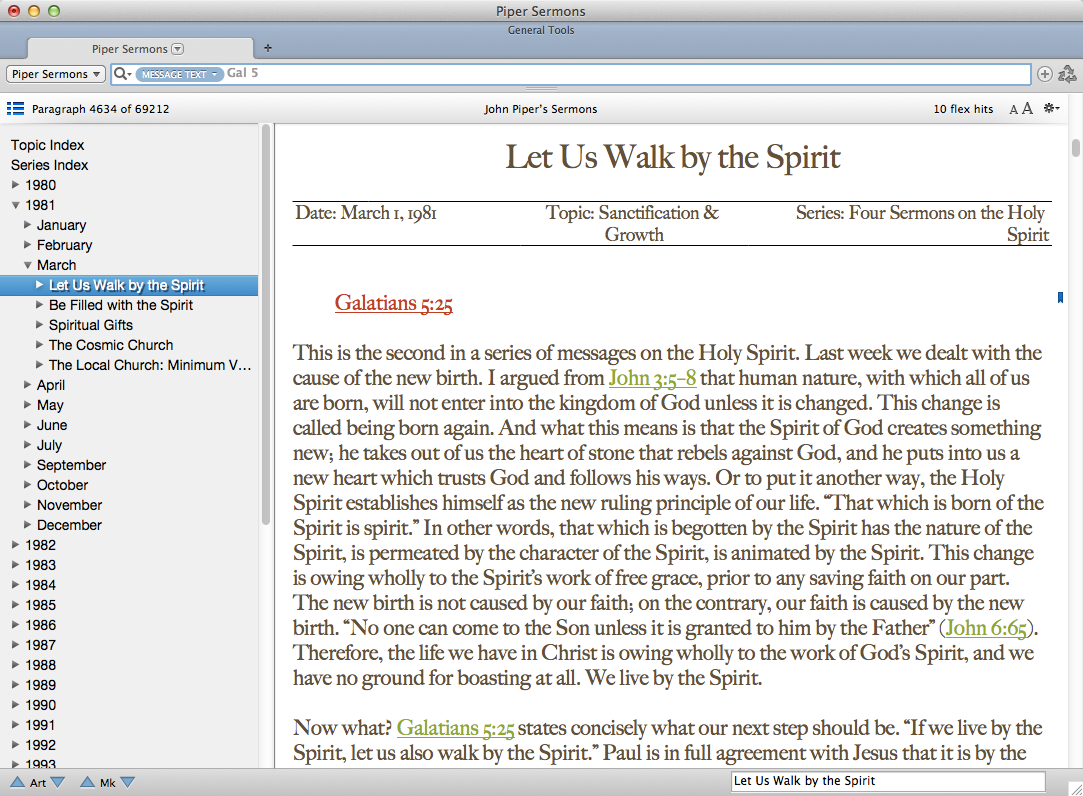Expand Let Us Walk by the Spirit entry
The image size is (1083, 796).
[39, 284]
